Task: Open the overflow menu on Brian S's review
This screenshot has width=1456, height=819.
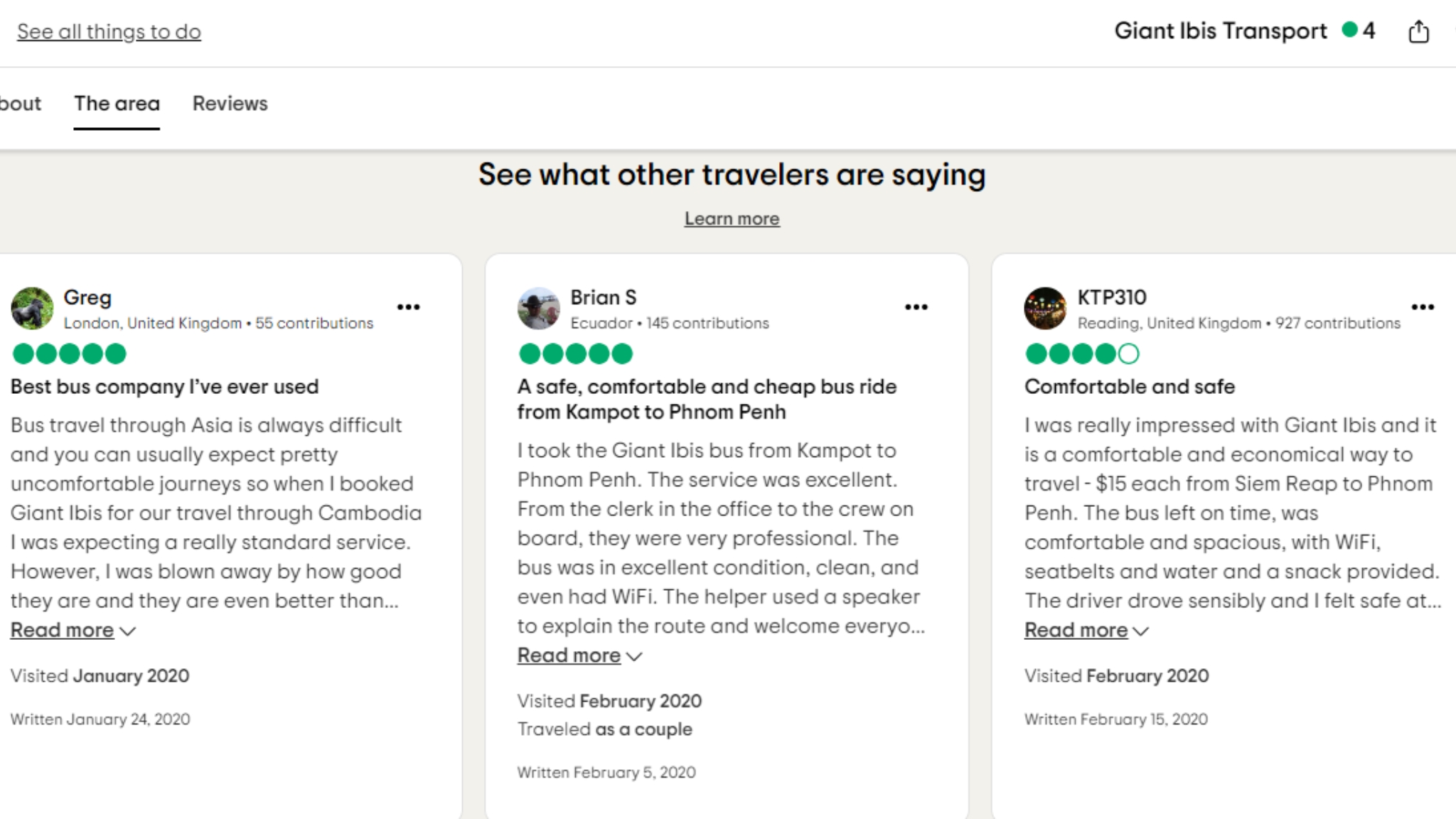Action: click(x=916, y=306)
